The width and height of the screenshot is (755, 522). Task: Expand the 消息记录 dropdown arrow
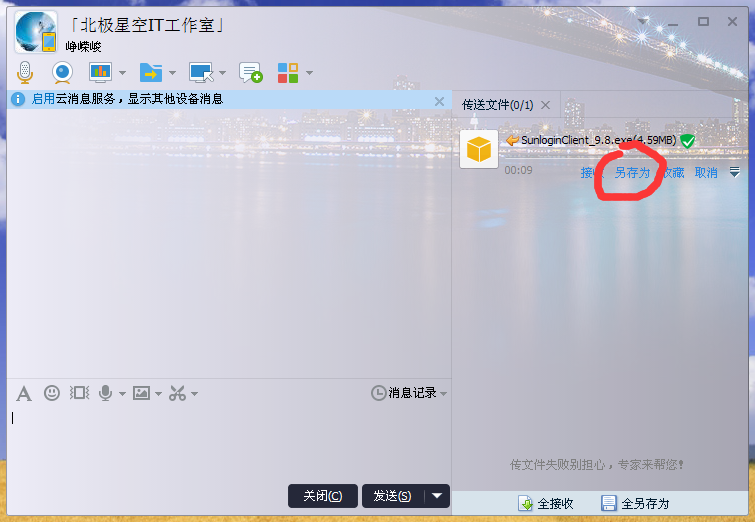443,394
